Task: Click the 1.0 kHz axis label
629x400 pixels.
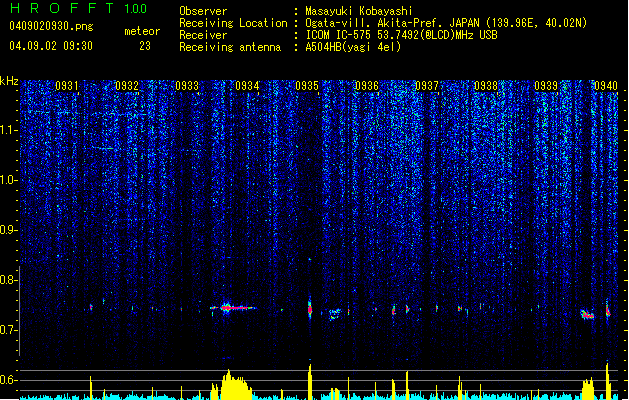Action: pyautogui.click(x=9, y=180)
